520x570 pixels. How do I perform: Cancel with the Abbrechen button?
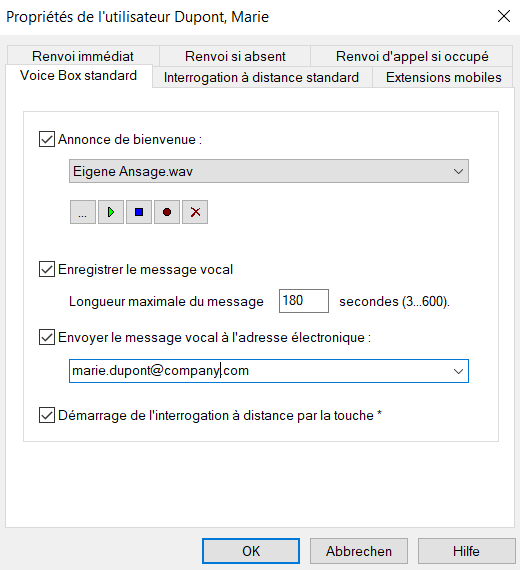click(359, 551)
